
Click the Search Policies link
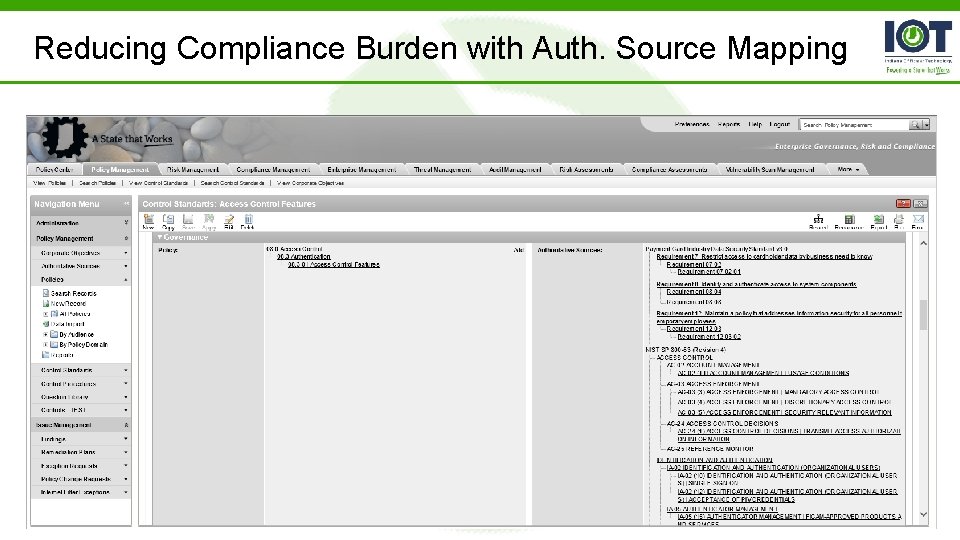(97, 182)
